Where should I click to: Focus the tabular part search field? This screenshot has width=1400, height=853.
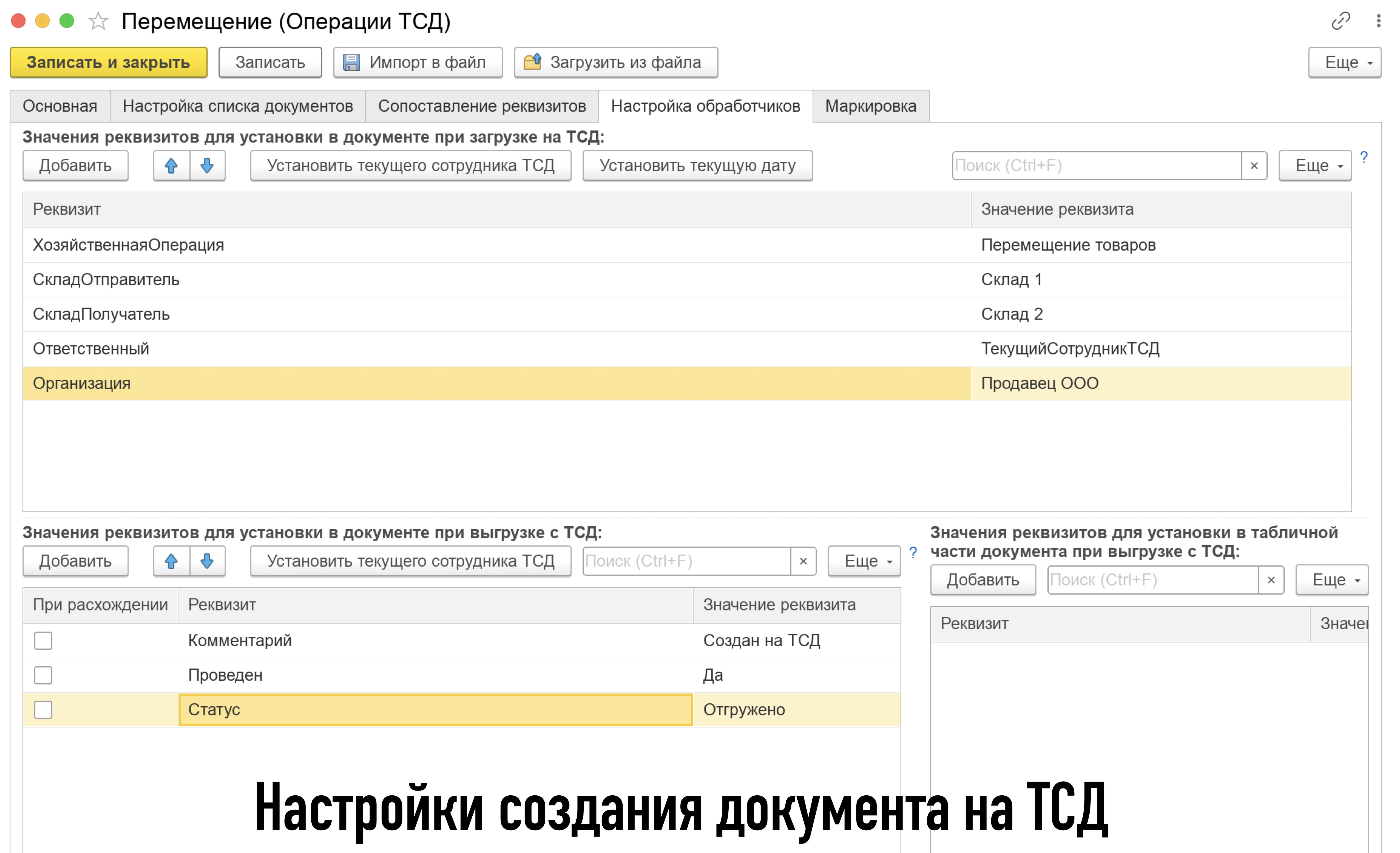pos(1153,580)
